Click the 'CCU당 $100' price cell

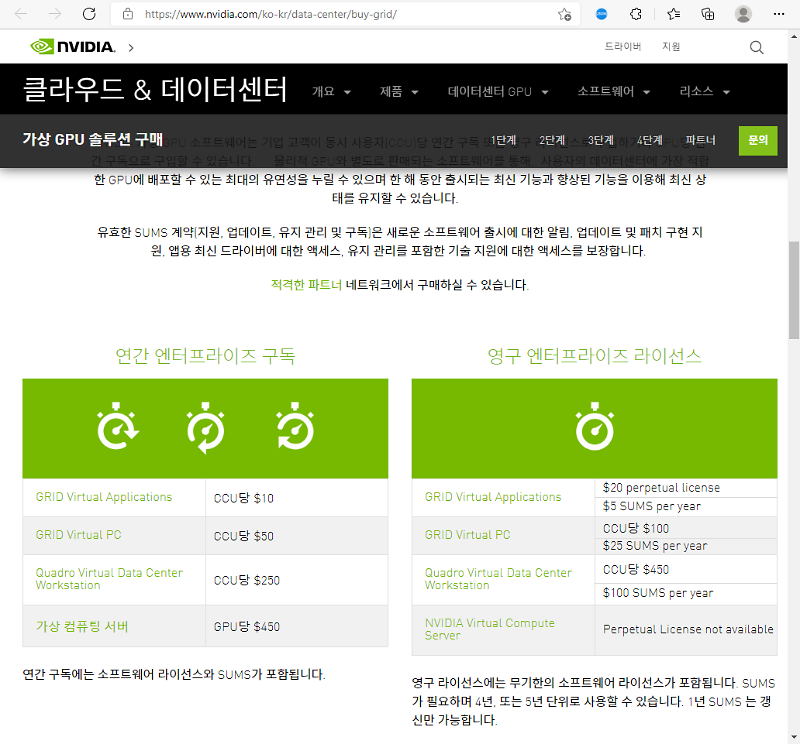tap(686, 528)
